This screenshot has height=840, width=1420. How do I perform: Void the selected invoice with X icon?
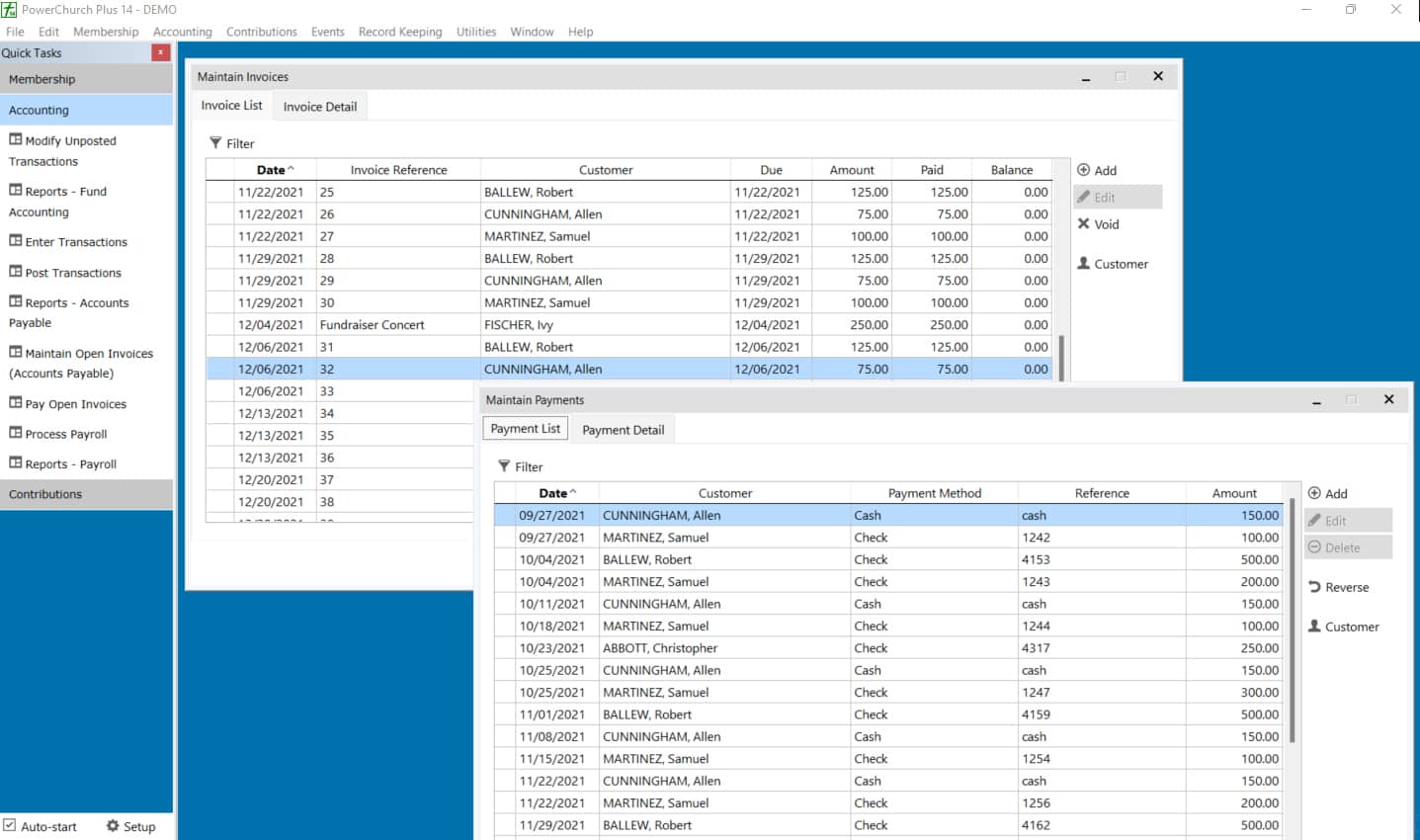tap(1084, 224)
